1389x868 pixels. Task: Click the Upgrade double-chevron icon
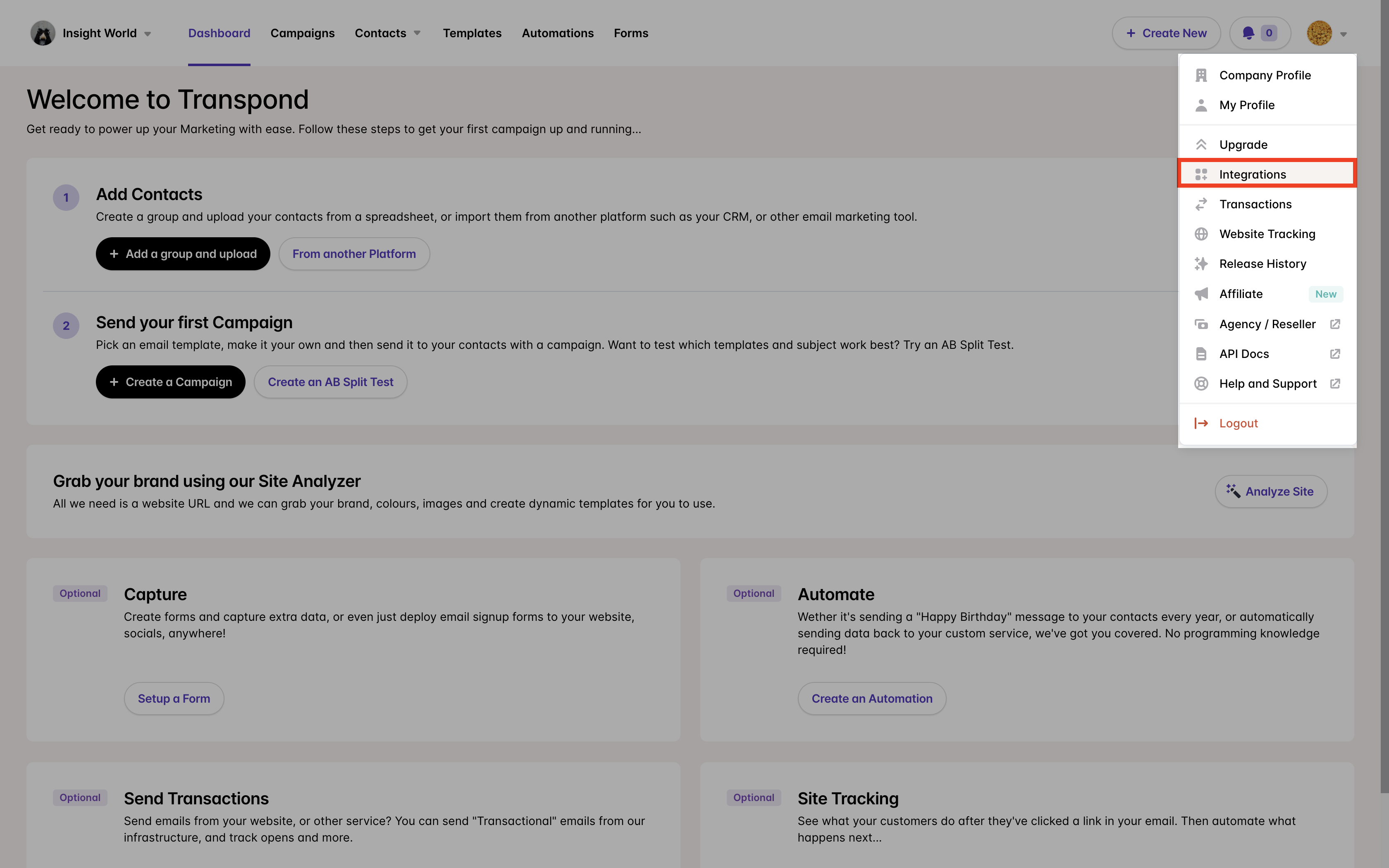click(x=1201, y=145)
